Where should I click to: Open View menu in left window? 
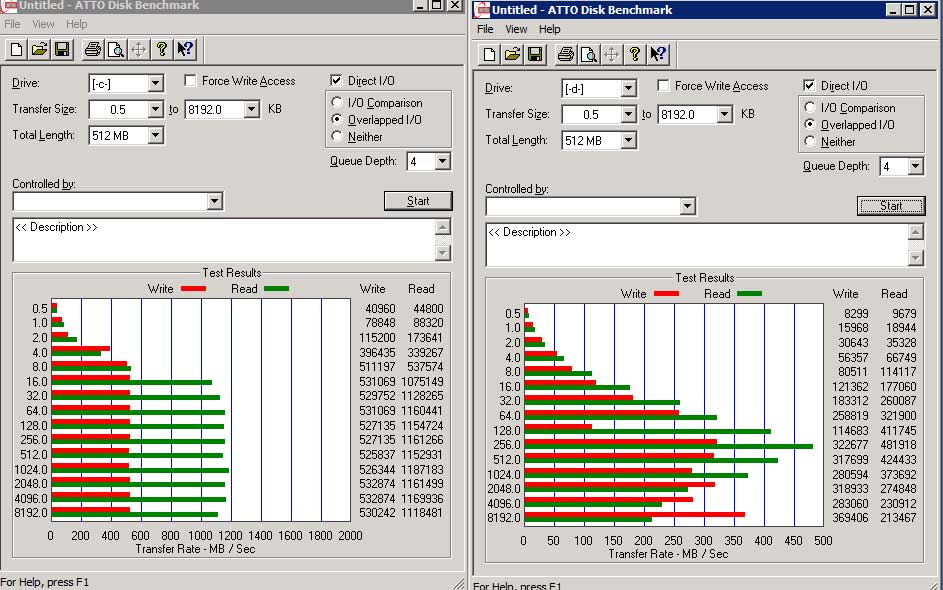click(43, 24)
